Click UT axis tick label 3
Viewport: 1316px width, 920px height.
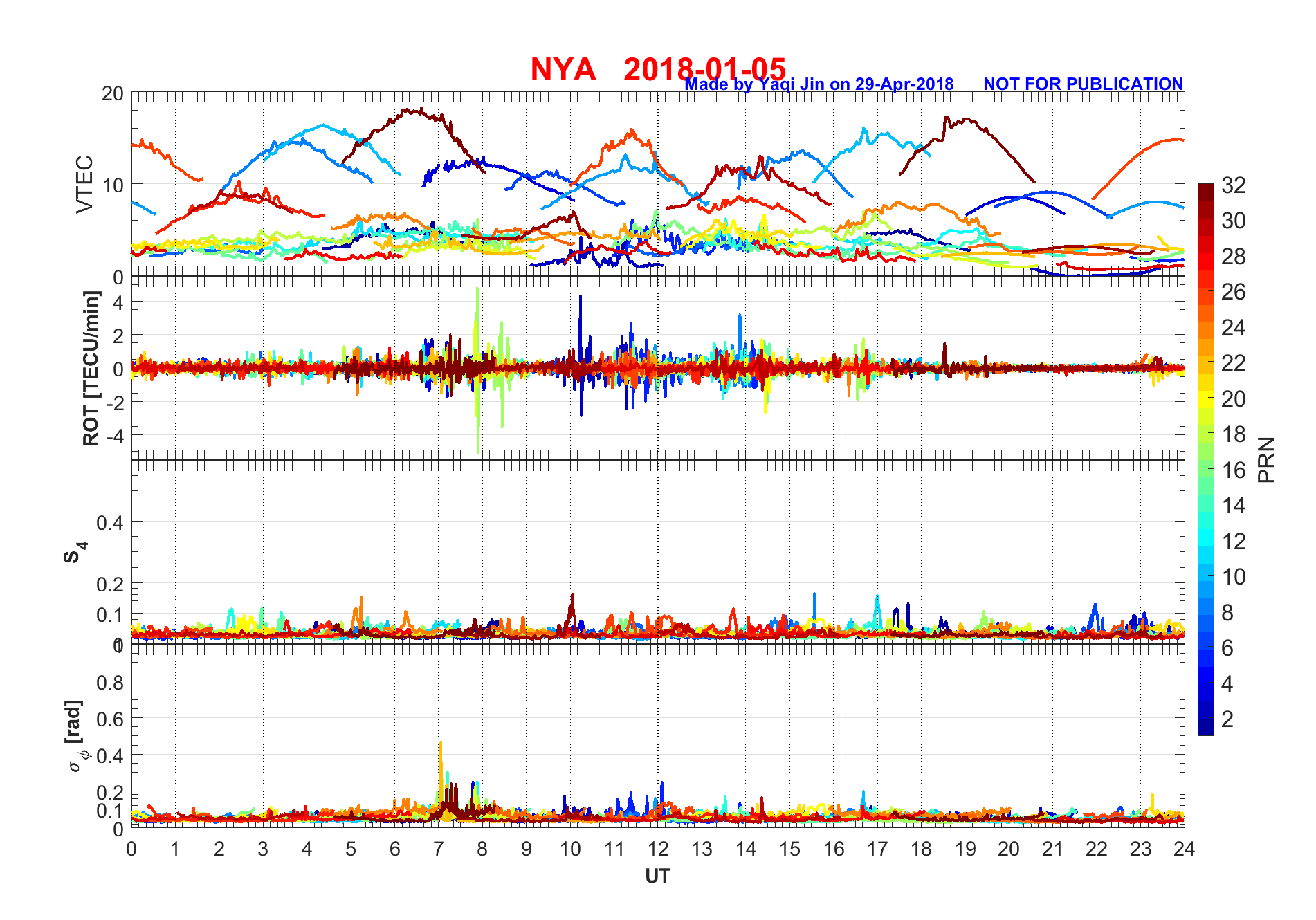click(x=263, y=849)
